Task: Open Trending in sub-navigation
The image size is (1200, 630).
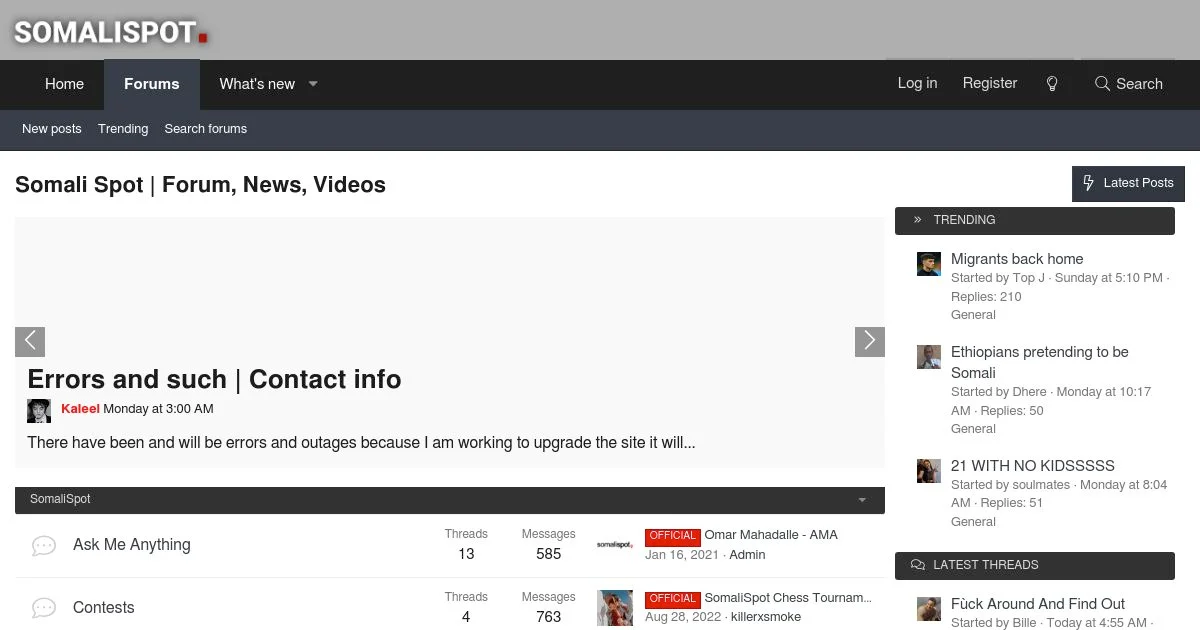Action: click(123, 129)
